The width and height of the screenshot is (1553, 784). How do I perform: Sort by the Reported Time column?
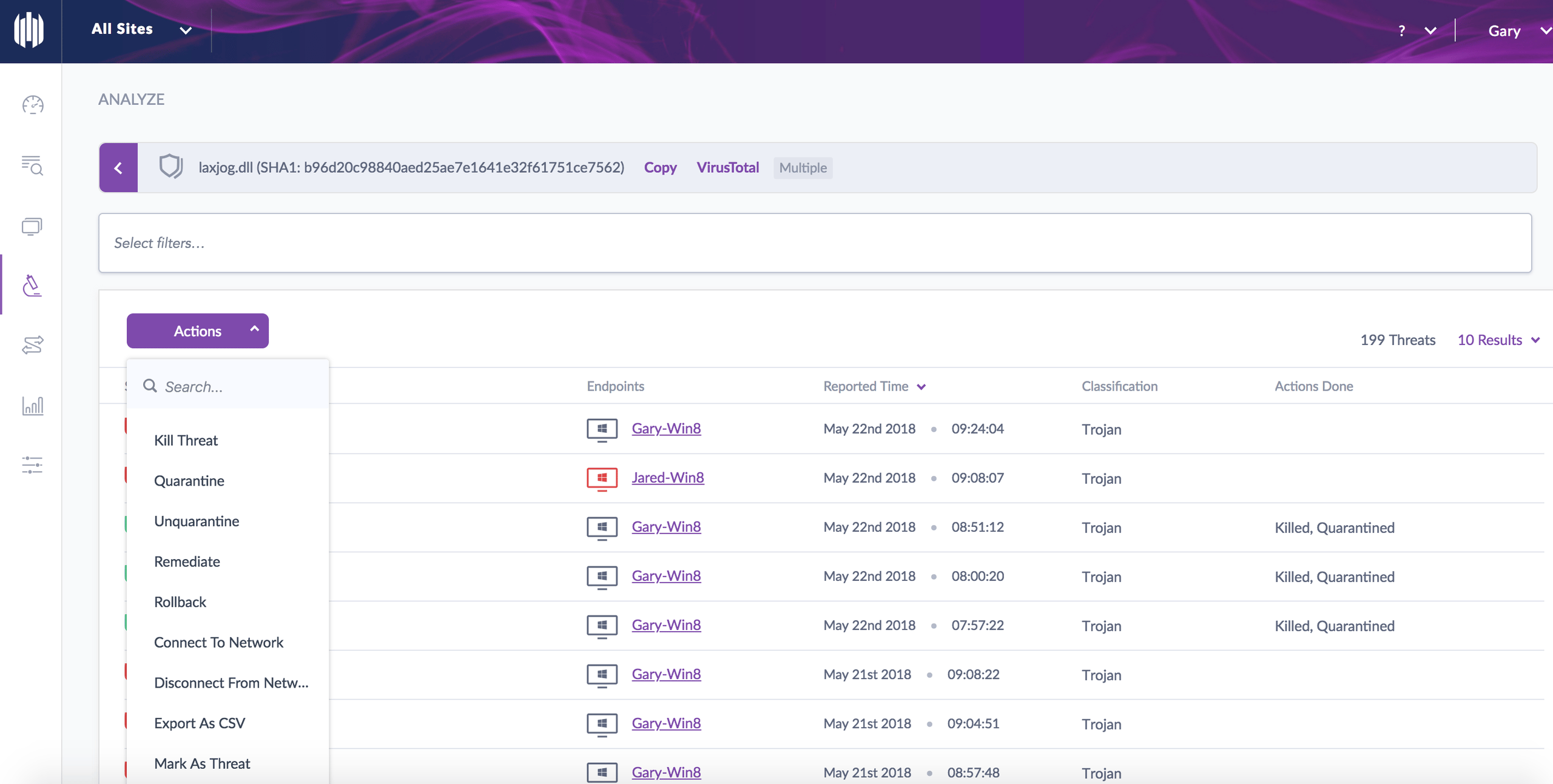pos(874,386)
